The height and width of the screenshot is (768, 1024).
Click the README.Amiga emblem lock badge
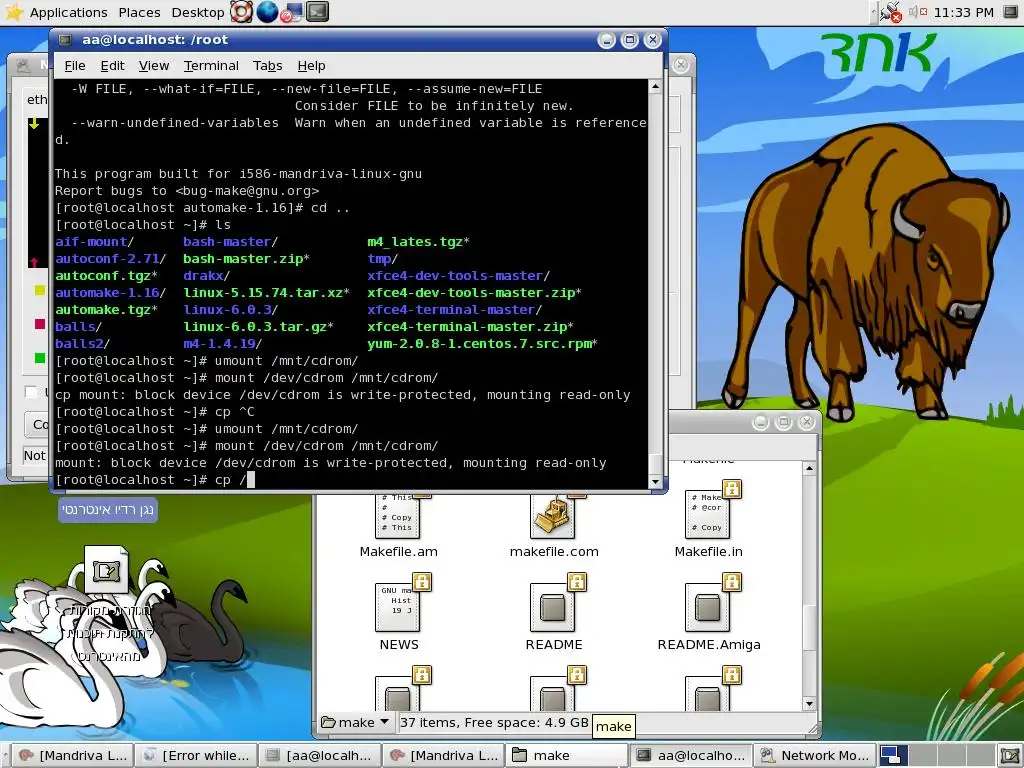coord(731,581)
